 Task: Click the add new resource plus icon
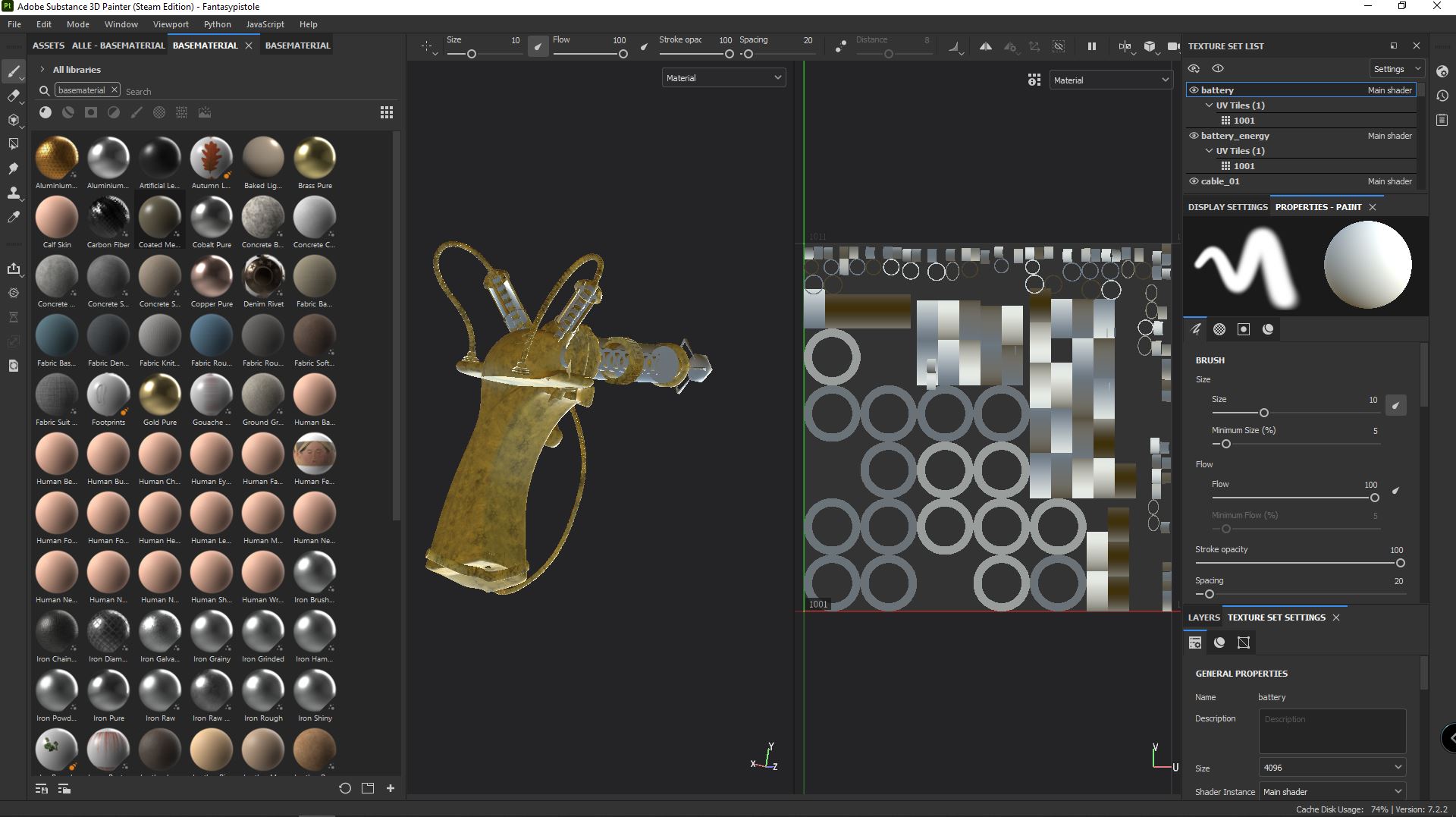pos(391,788)
